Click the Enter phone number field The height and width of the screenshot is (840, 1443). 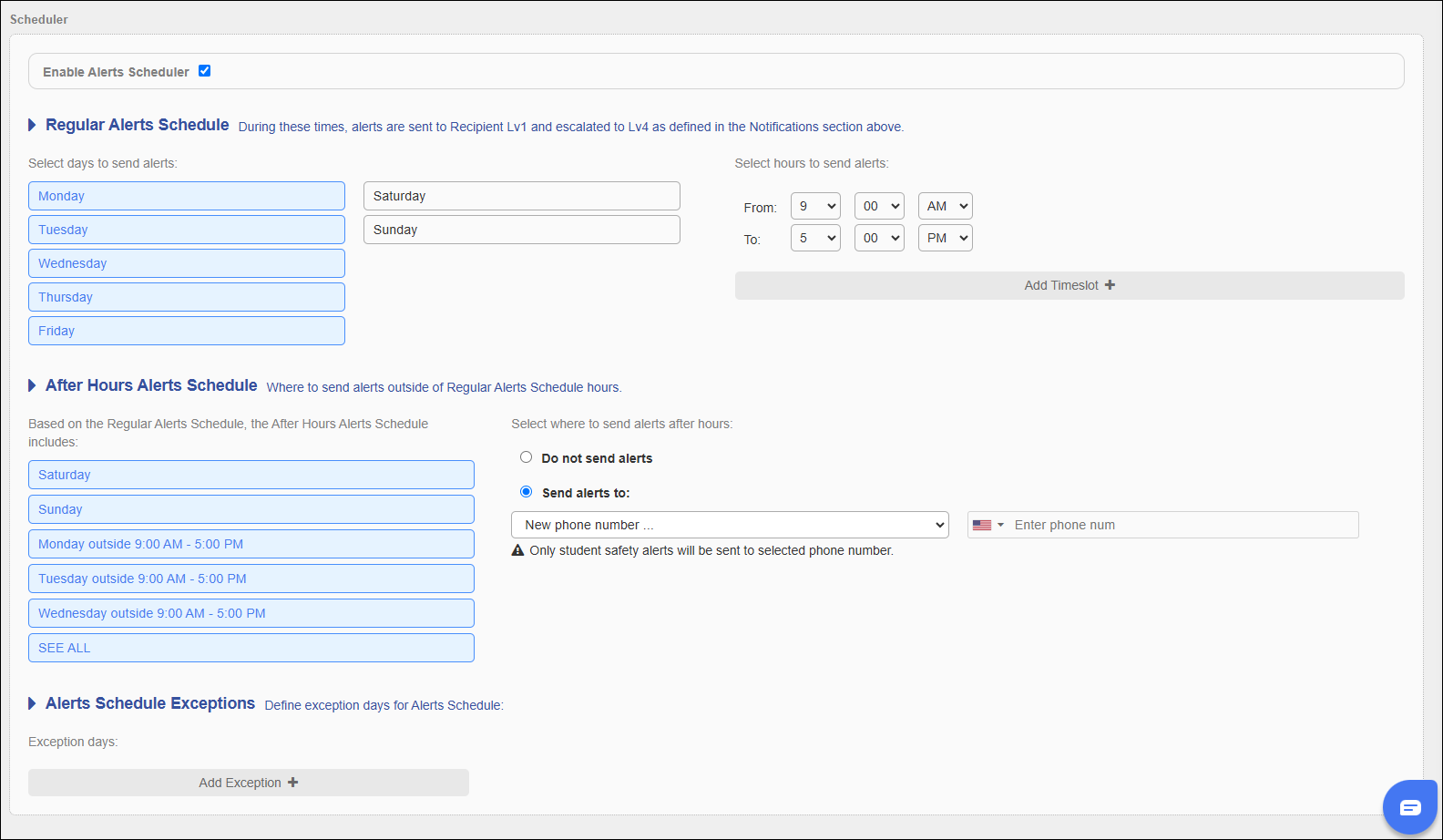tap(1183, 525)
